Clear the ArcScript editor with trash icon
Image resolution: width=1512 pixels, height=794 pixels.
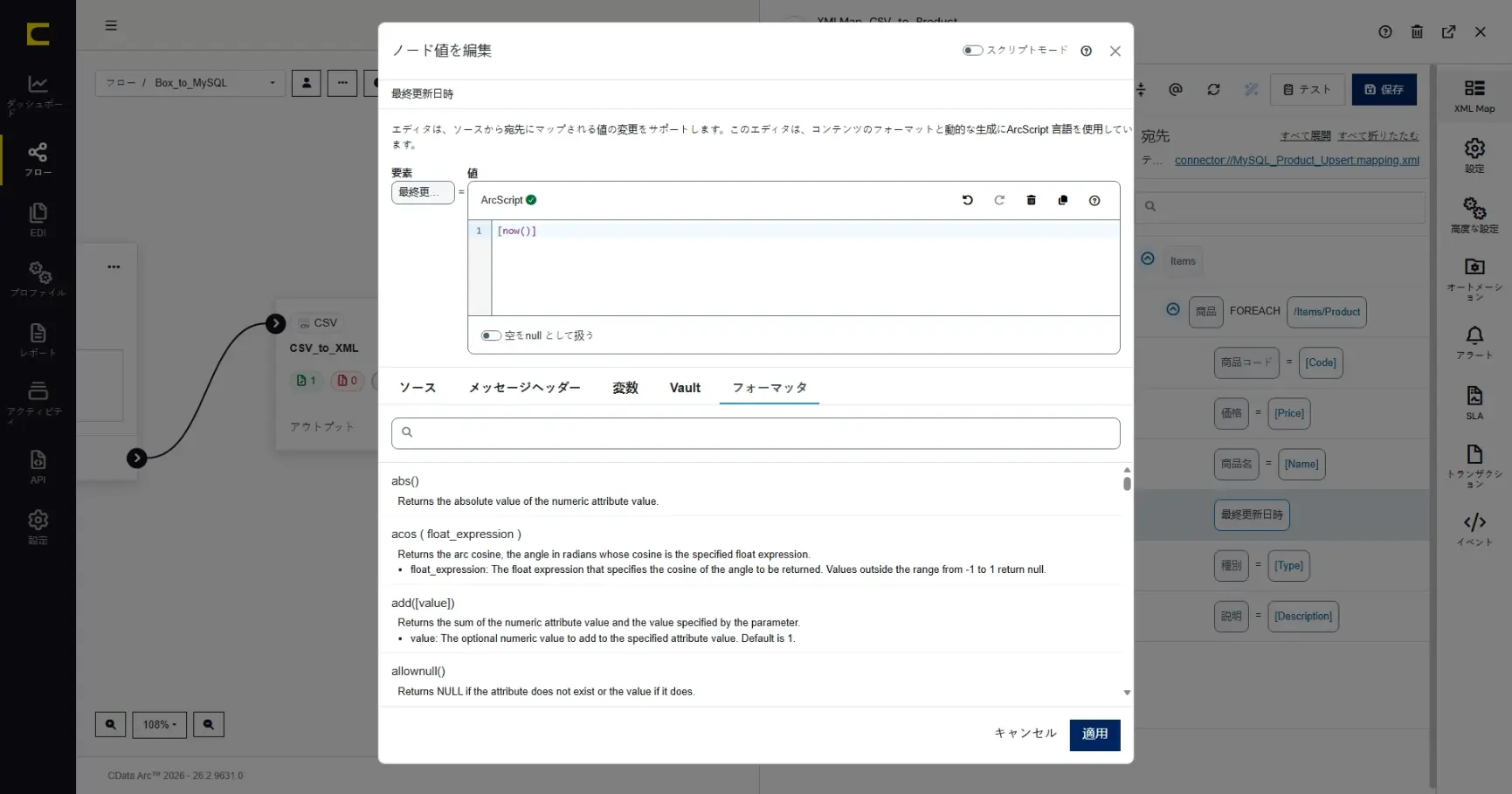(x=1032, y=200)
